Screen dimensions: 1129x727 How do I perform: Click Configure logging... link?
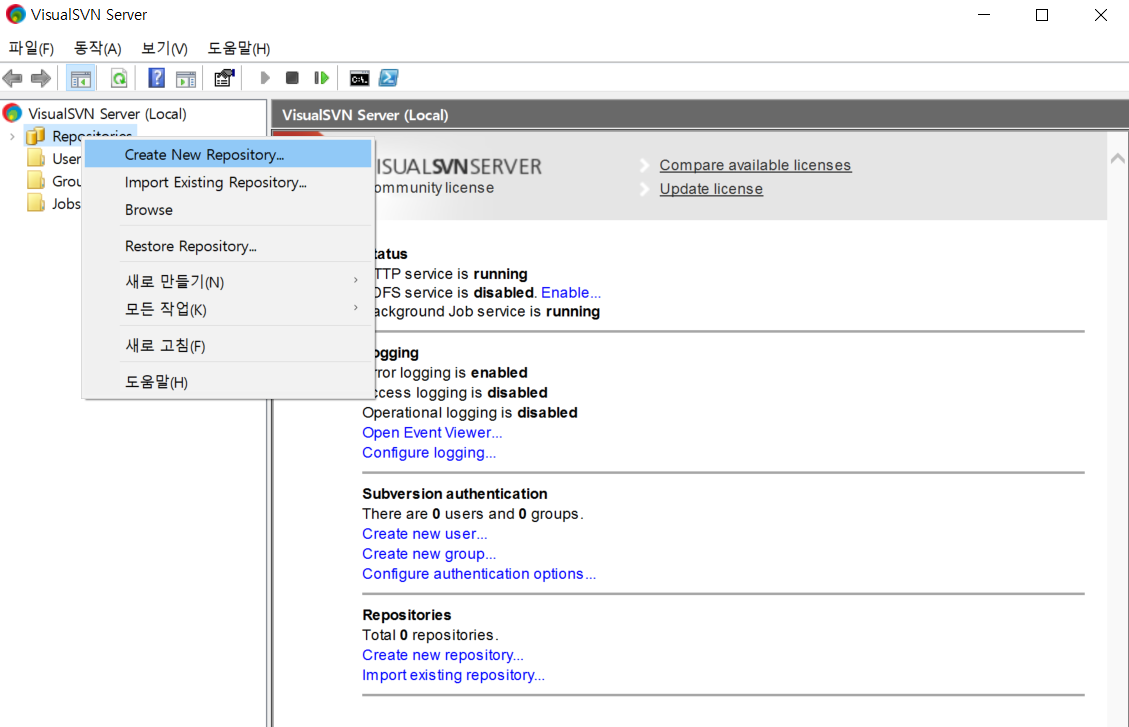click(x=428, y=453)
